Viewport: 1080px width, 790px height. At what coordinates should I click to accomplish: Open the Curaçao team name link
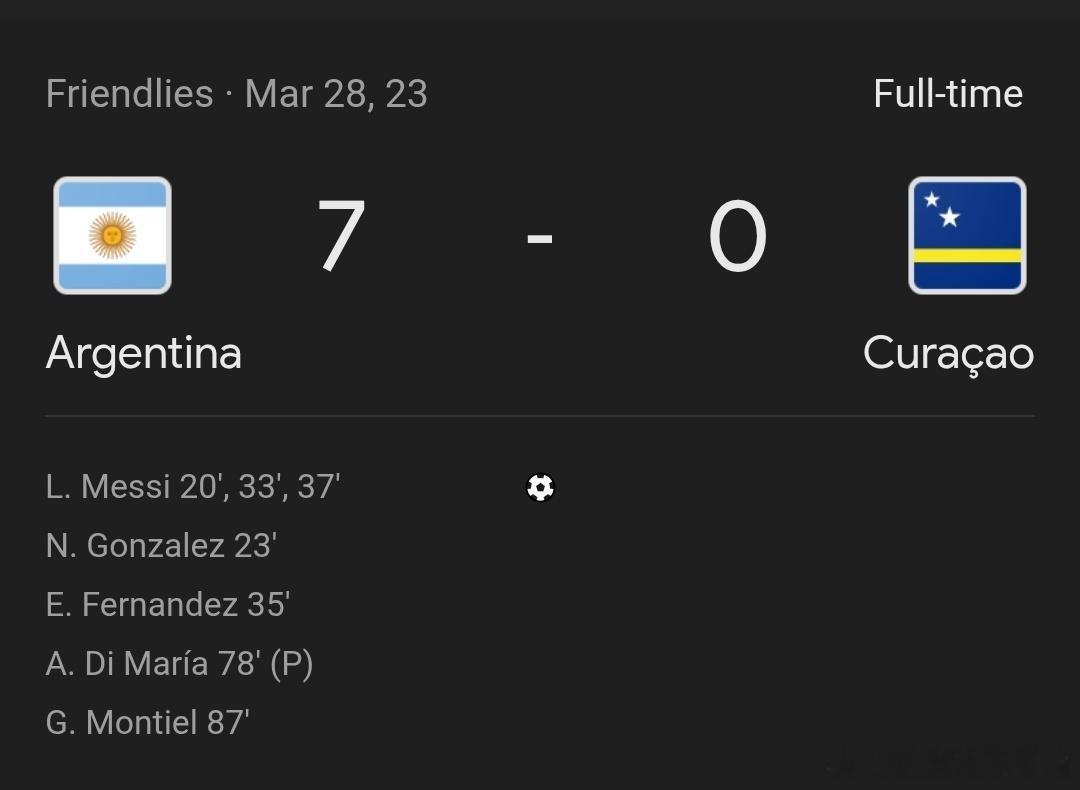tap(948, 355)
